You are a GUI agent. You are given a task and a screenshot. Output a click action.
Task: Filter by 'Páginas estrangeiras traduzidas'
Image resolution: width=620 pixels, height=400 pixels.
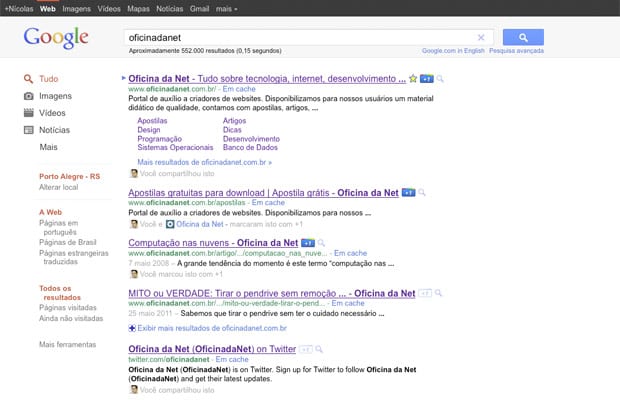click(x=74, y=257)
